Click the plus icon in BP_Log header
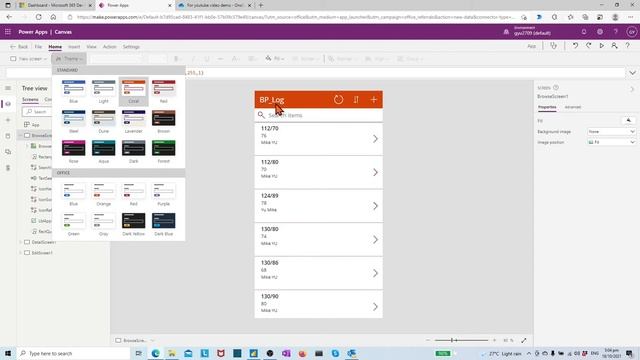640x360 pixels. click(x=373, y=100)
